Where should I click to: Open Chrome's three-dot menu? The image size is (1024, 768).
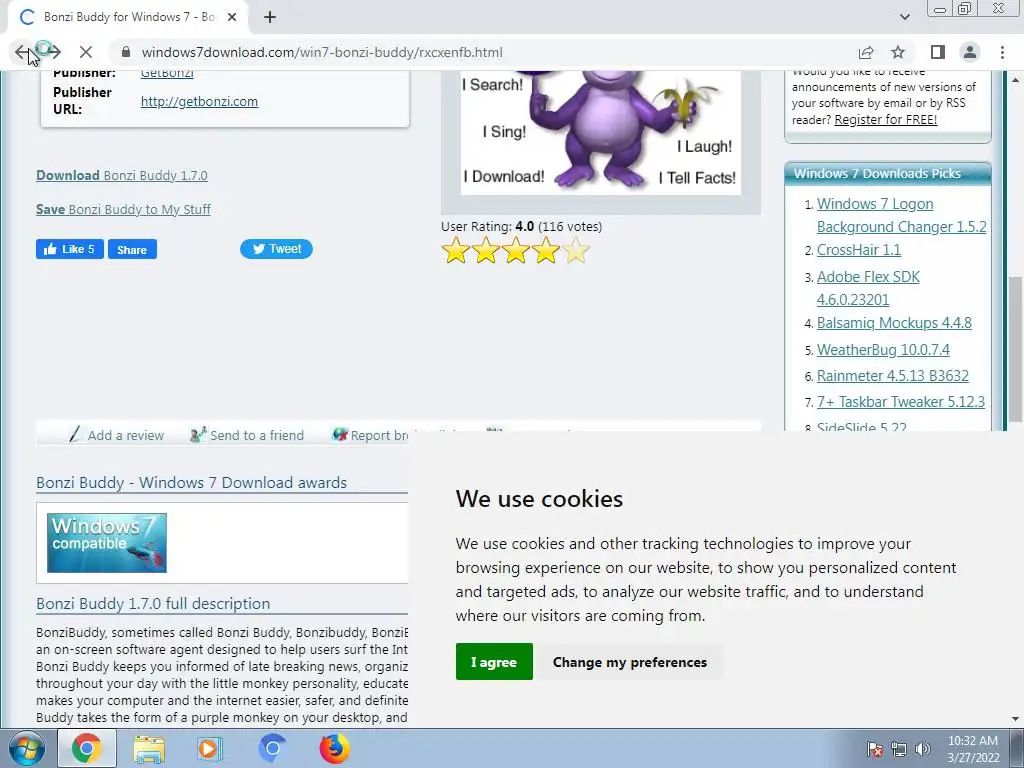[1002, 52]
